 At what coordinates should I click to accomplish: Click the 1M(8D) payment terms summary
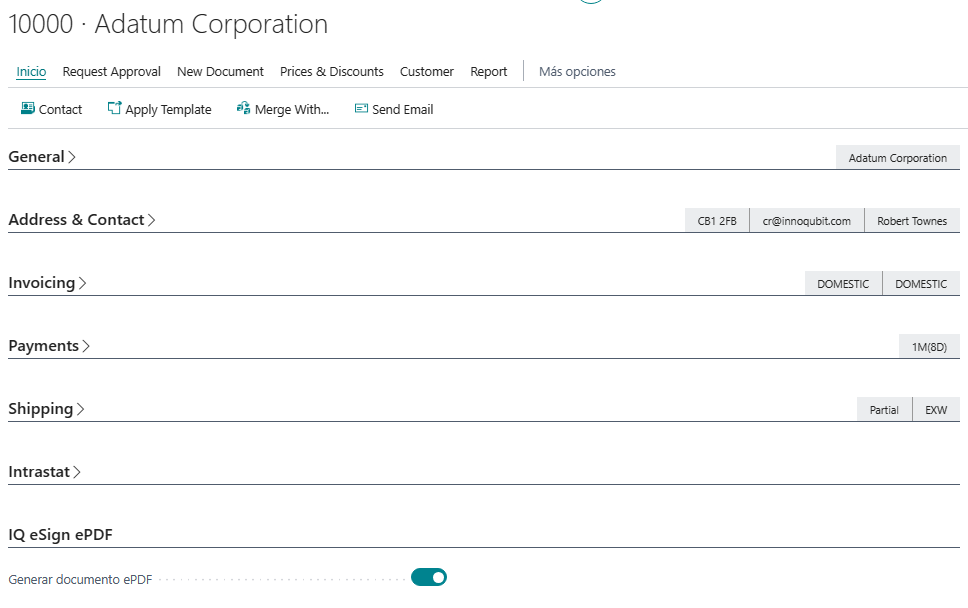tap(929, 347)
